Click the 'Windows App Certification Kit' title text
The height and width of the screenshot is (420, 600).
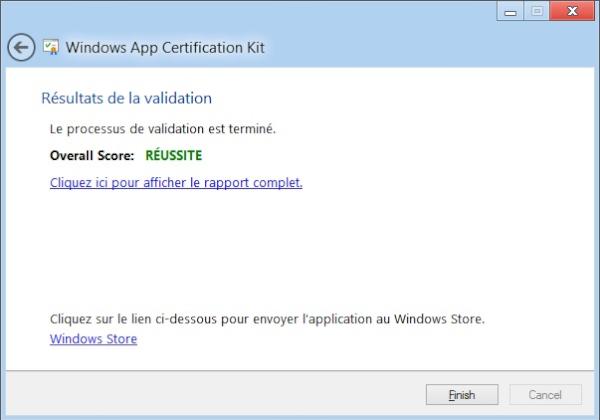165,48
